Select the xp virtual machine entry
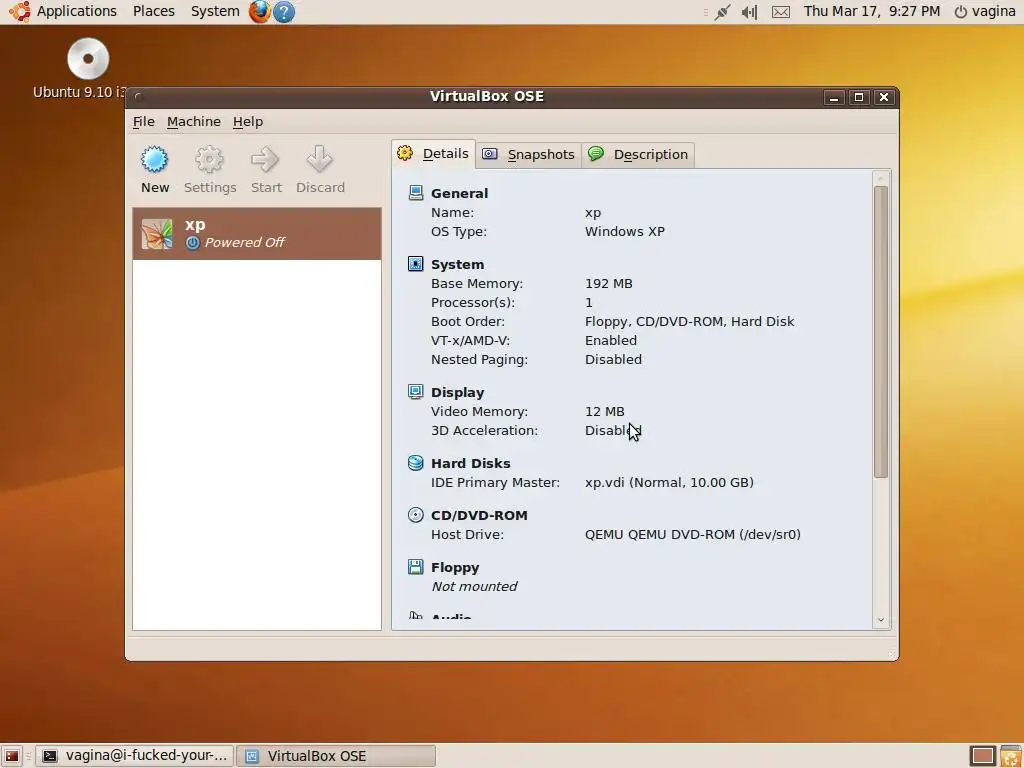The image size is (1024, 768). click(x=257, y=234)
